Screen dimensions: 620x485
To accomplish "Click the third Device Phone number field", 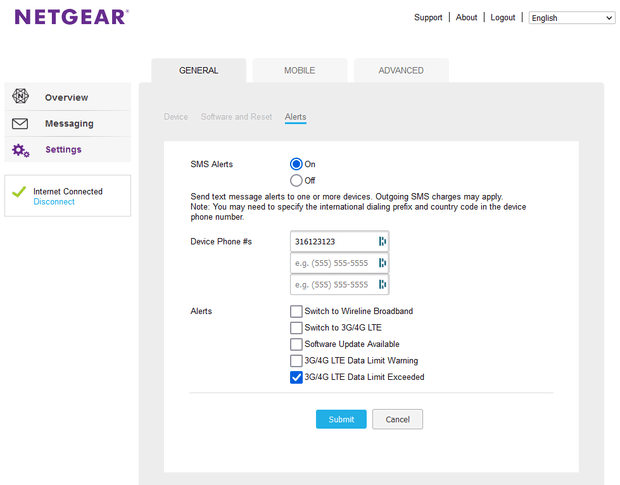I will [340, 284].
